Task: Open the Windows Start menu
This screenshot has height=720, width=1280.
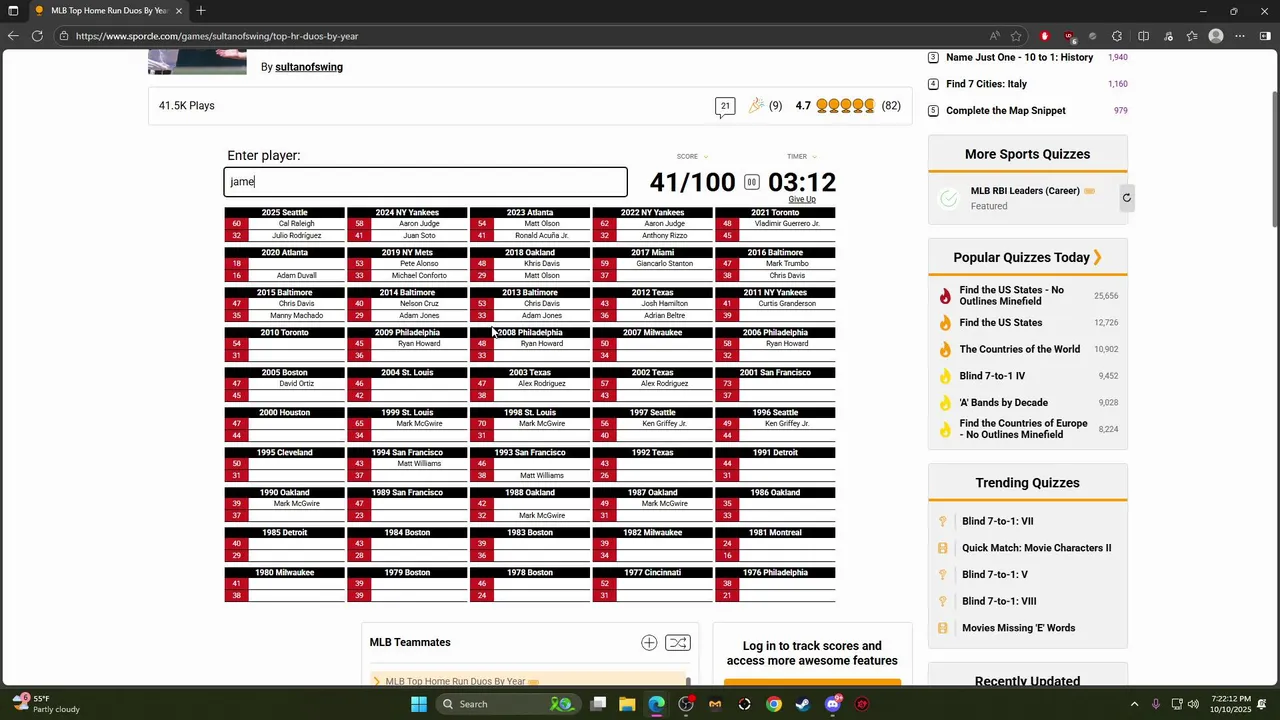Action: click(x=419, y=704)
